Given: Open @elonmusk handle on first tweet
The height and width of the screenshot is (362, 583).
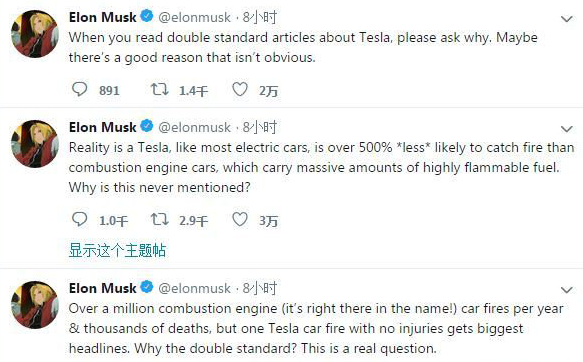Looking at the screenshot, I should [x=194, y=17].
